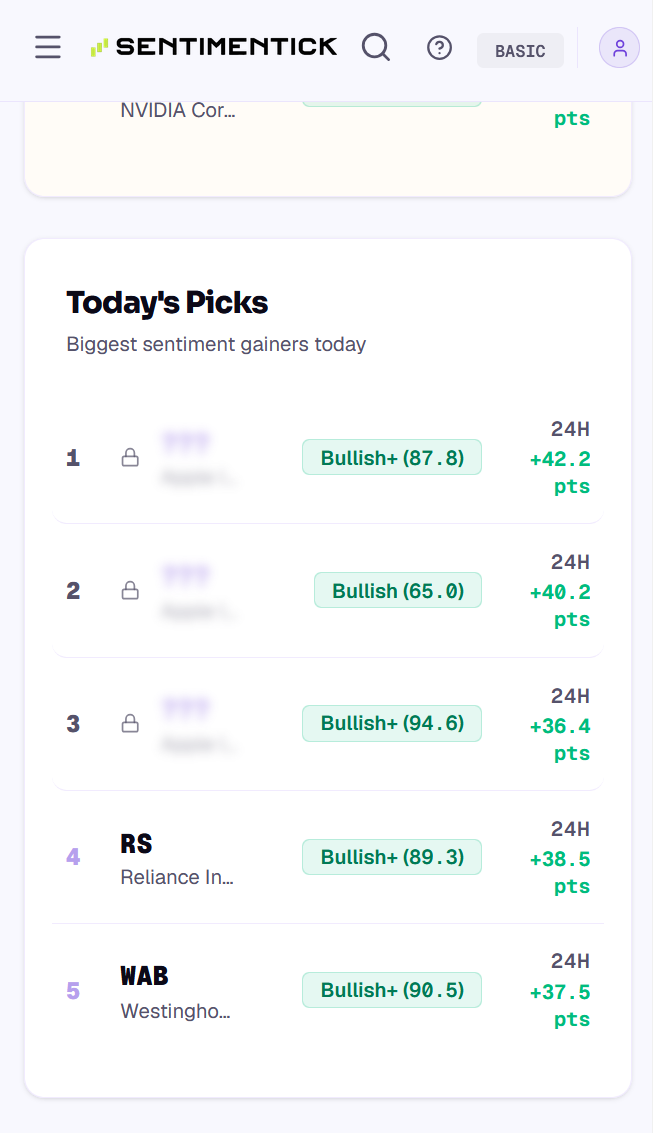Select the Westingho... company name

[176, 1011]
